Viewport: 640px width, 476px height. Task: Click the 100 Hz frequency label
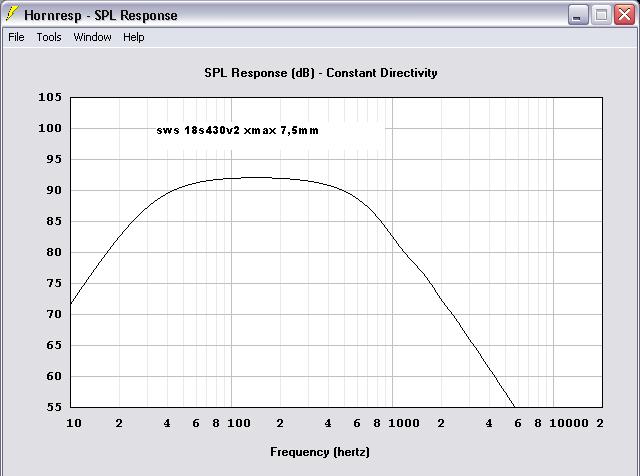[239, 423]
